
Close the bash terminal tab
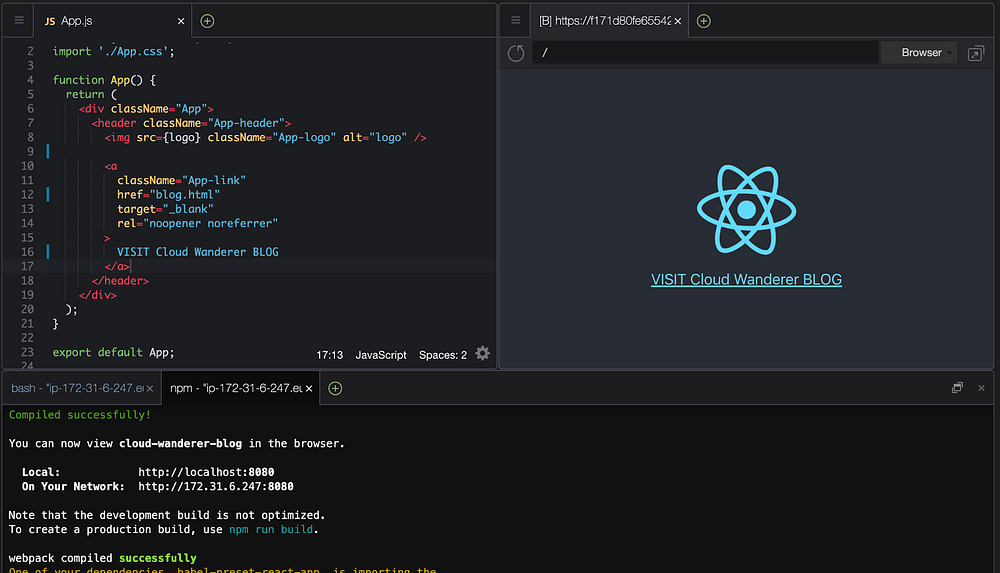(x=150, y=388)
